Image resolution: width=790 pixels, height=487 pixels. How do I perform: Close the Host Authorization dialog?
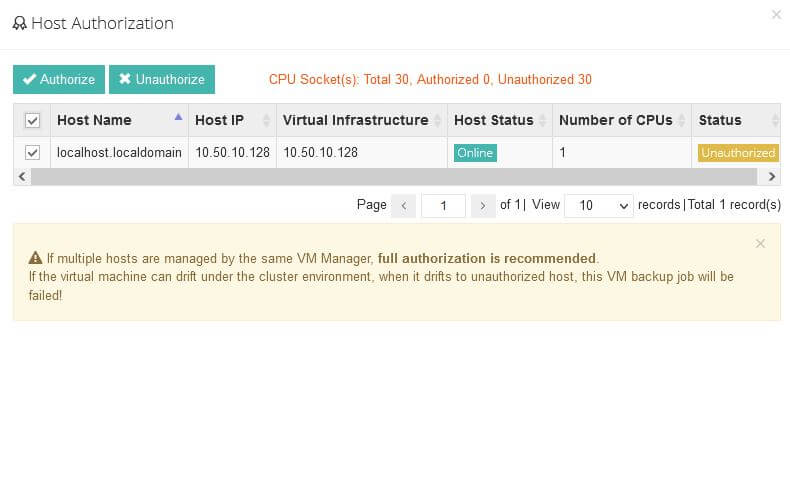776,15
